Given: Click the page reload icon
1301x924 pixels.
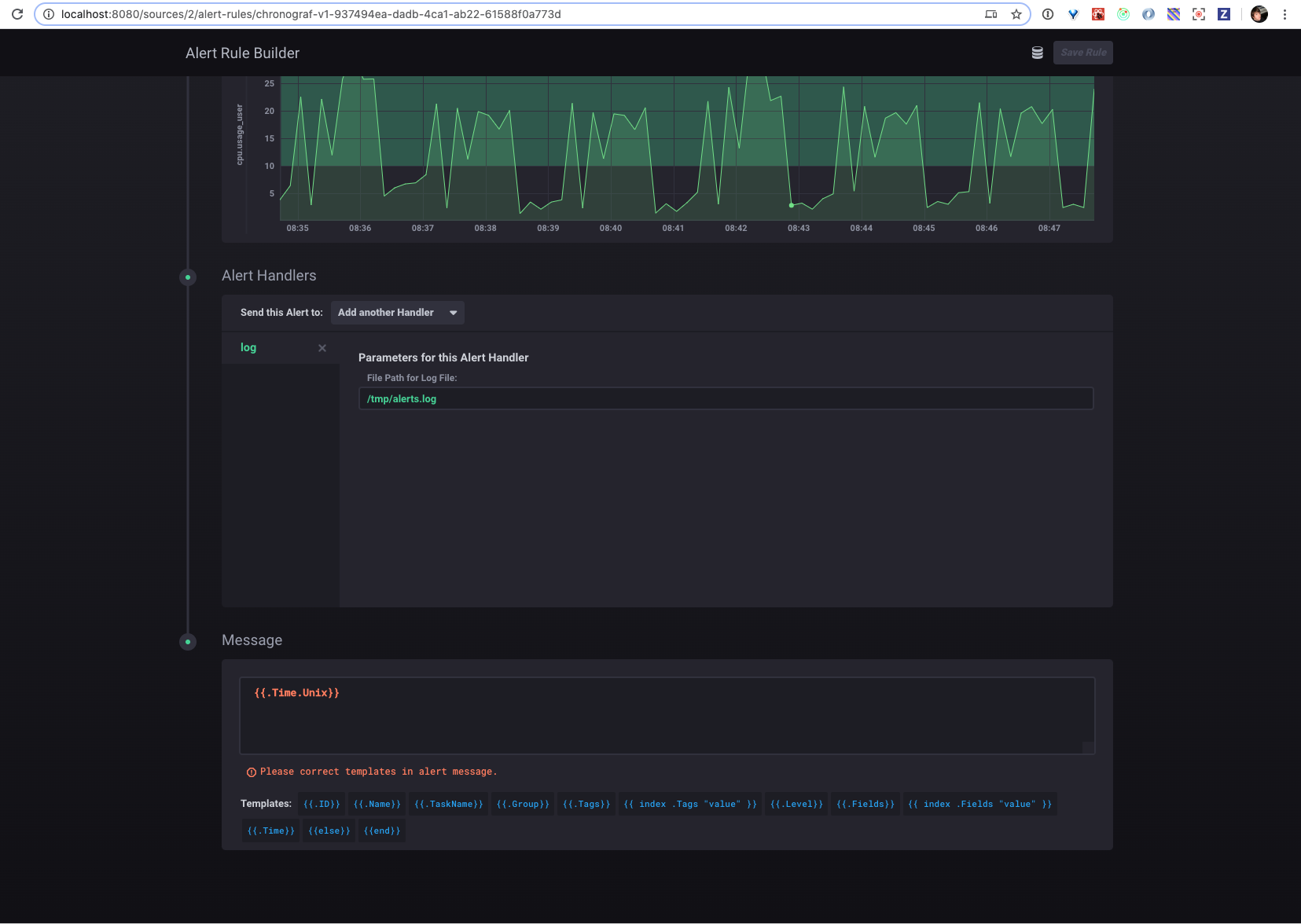Looking at the screenshot, I should click(x=17, y=13).
